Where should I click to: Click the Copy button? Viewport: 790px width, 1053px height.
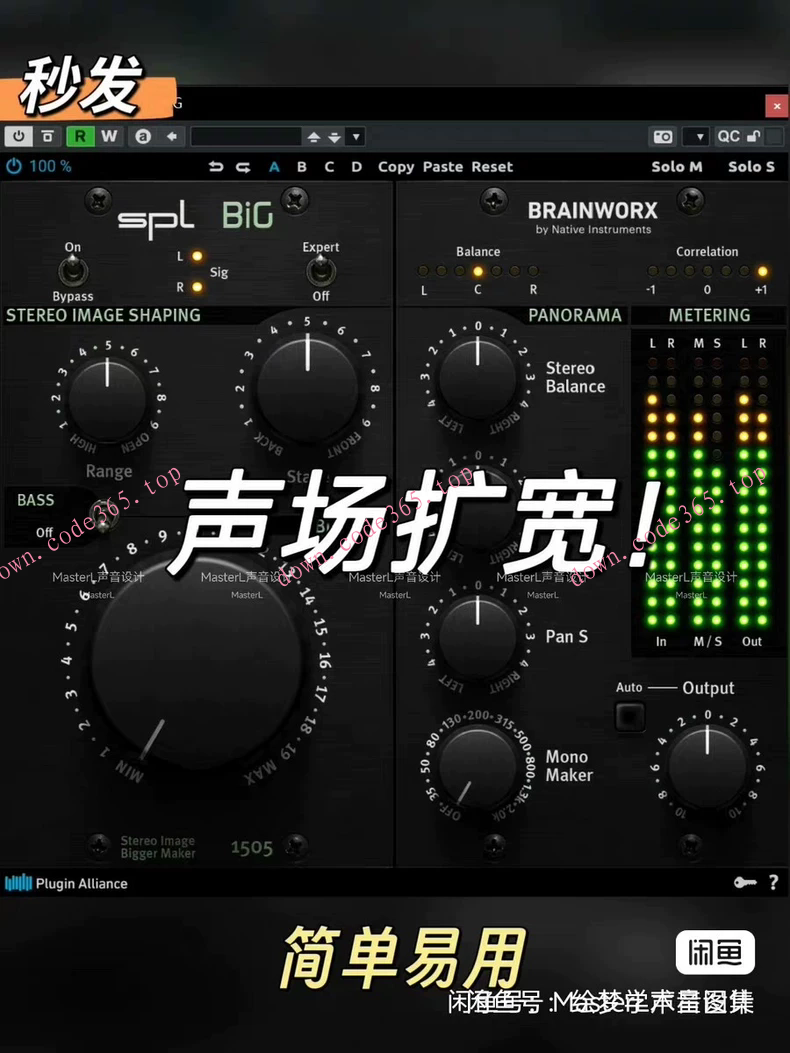click(x=396, y=167)
